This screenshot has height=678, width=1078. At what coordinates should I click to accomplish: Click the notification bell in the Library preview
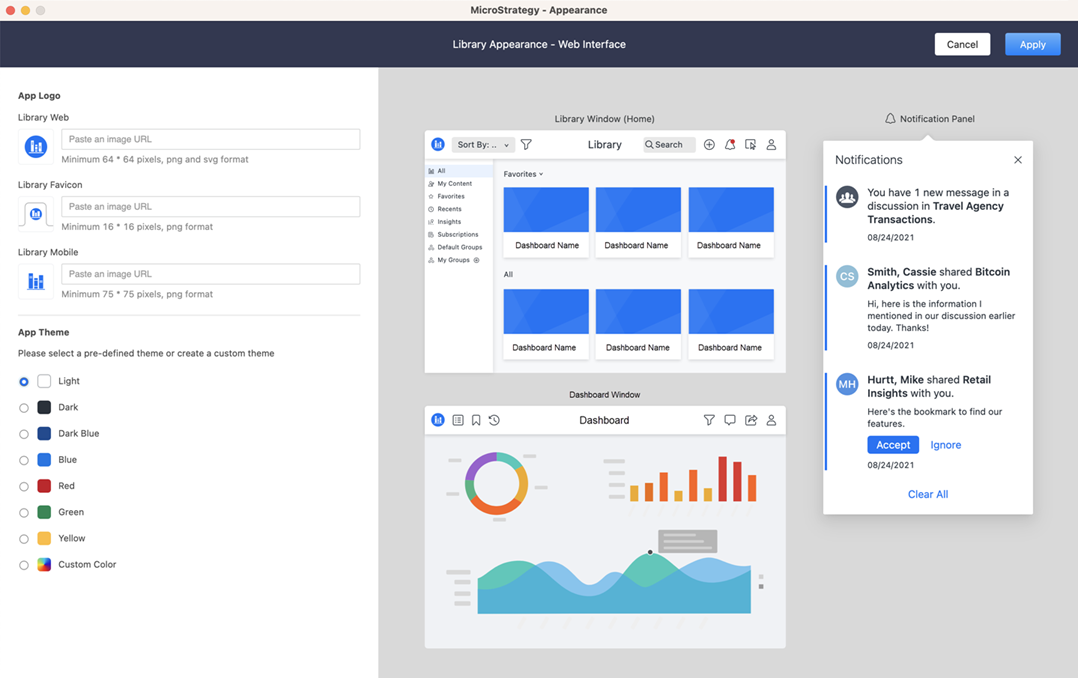coord(730,145)
